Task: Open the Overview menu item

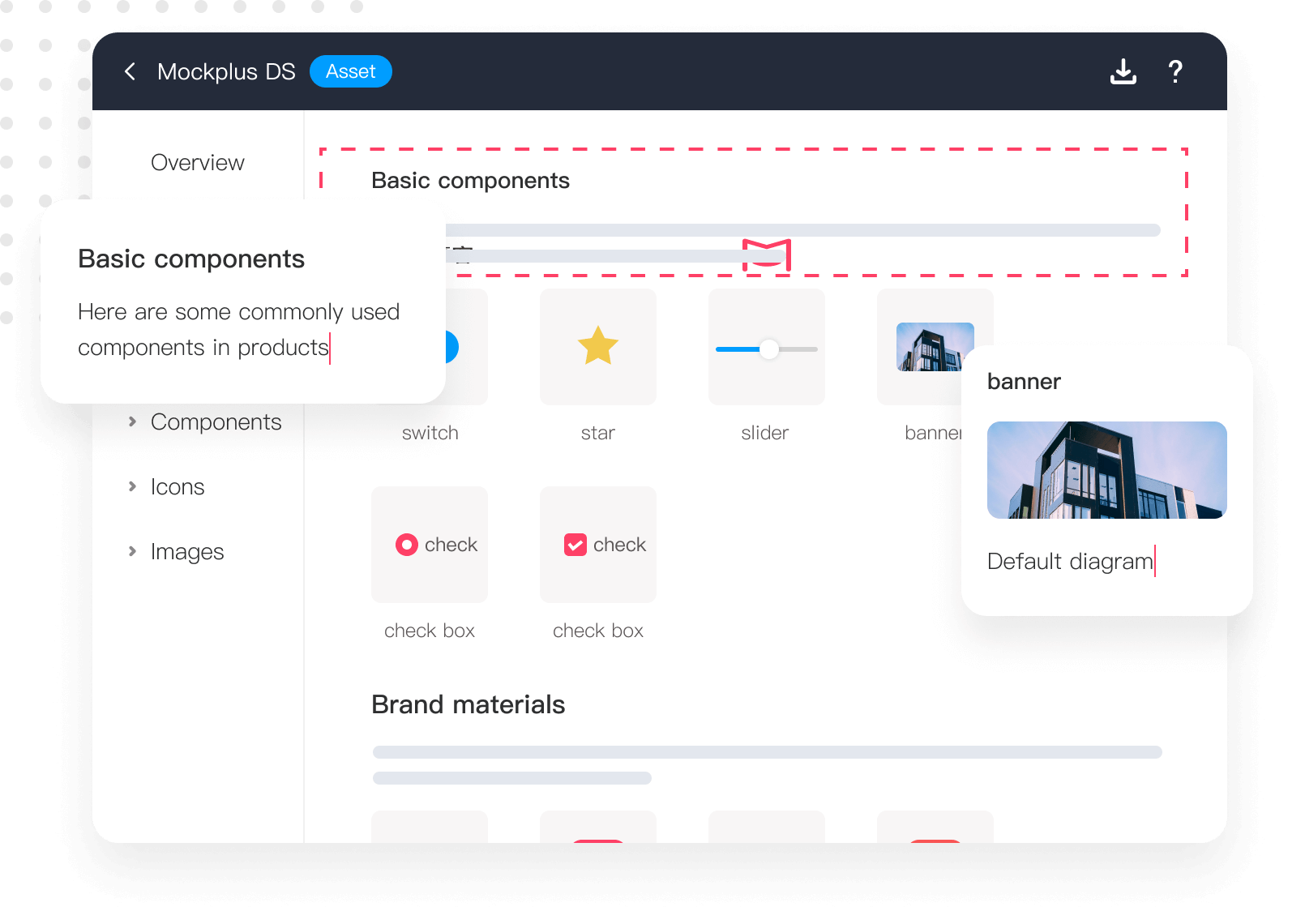Action: pos(197,162)
